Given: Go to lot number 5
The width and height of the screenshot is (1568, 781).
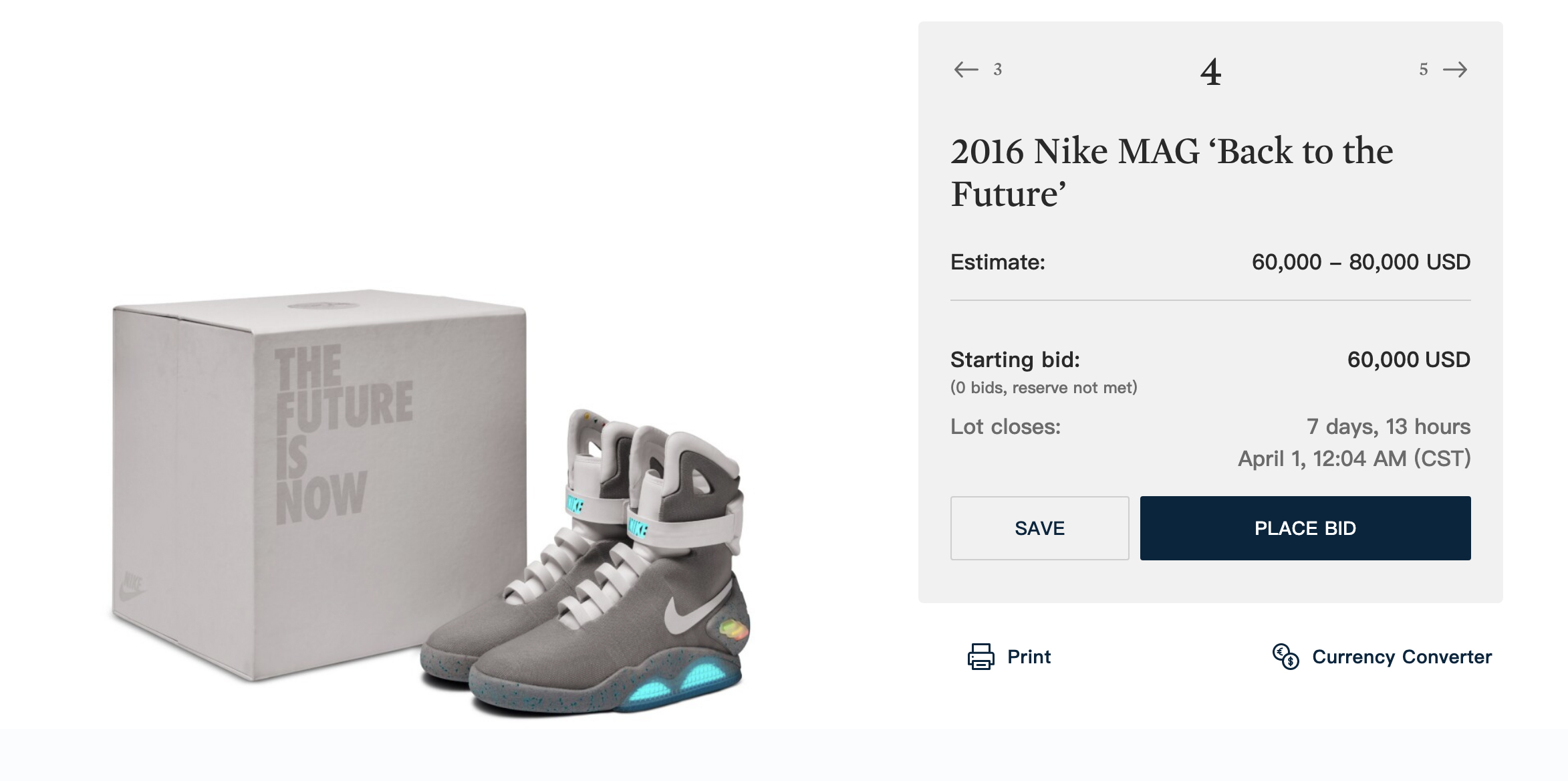Looking at the screenshot, I should click(x=1424, y=70).
